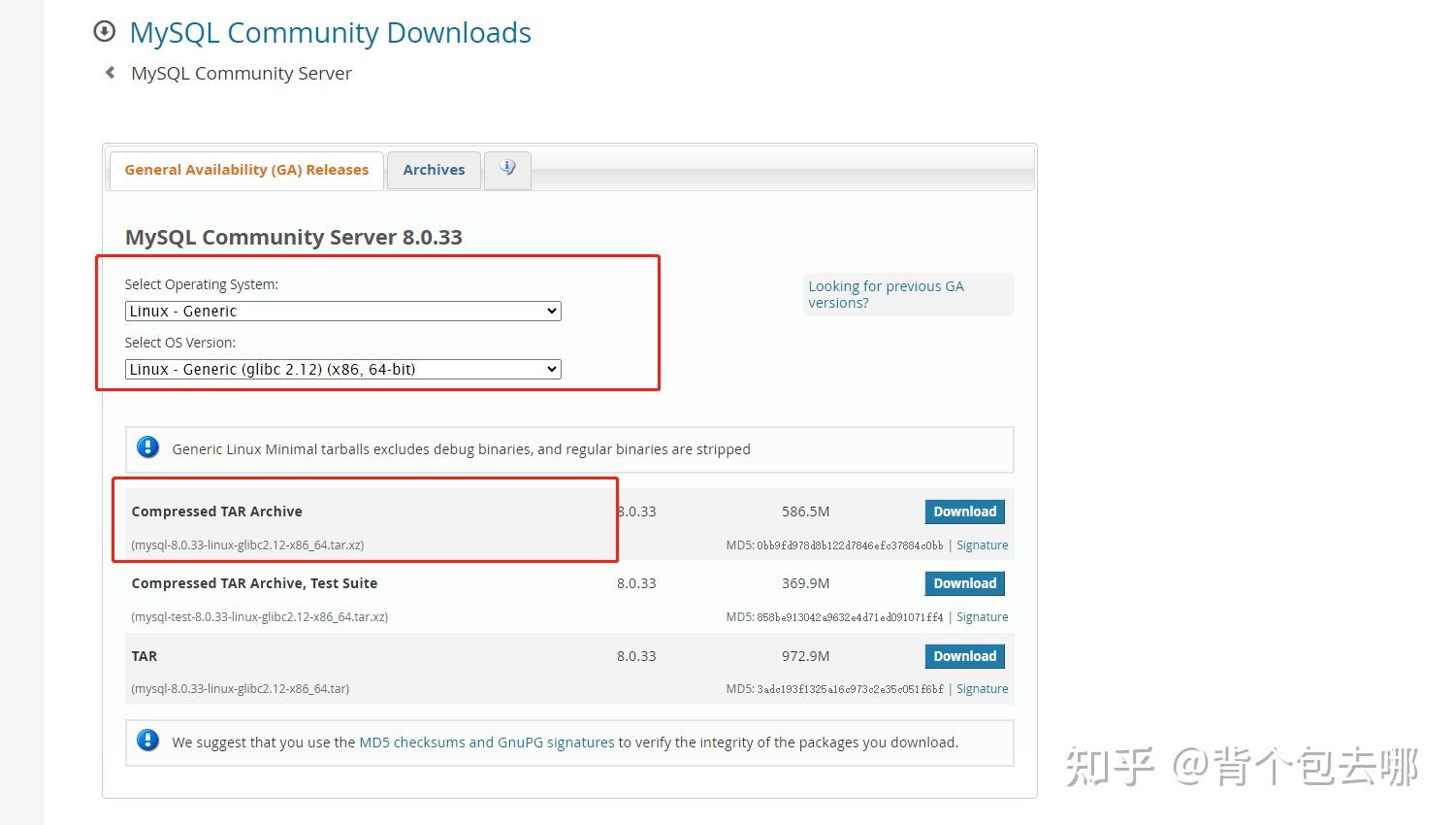Click info icon in MD5 checksums suggestion box
The height and width of the screenshot is (825, 1456).
click(x=147, y=741)
